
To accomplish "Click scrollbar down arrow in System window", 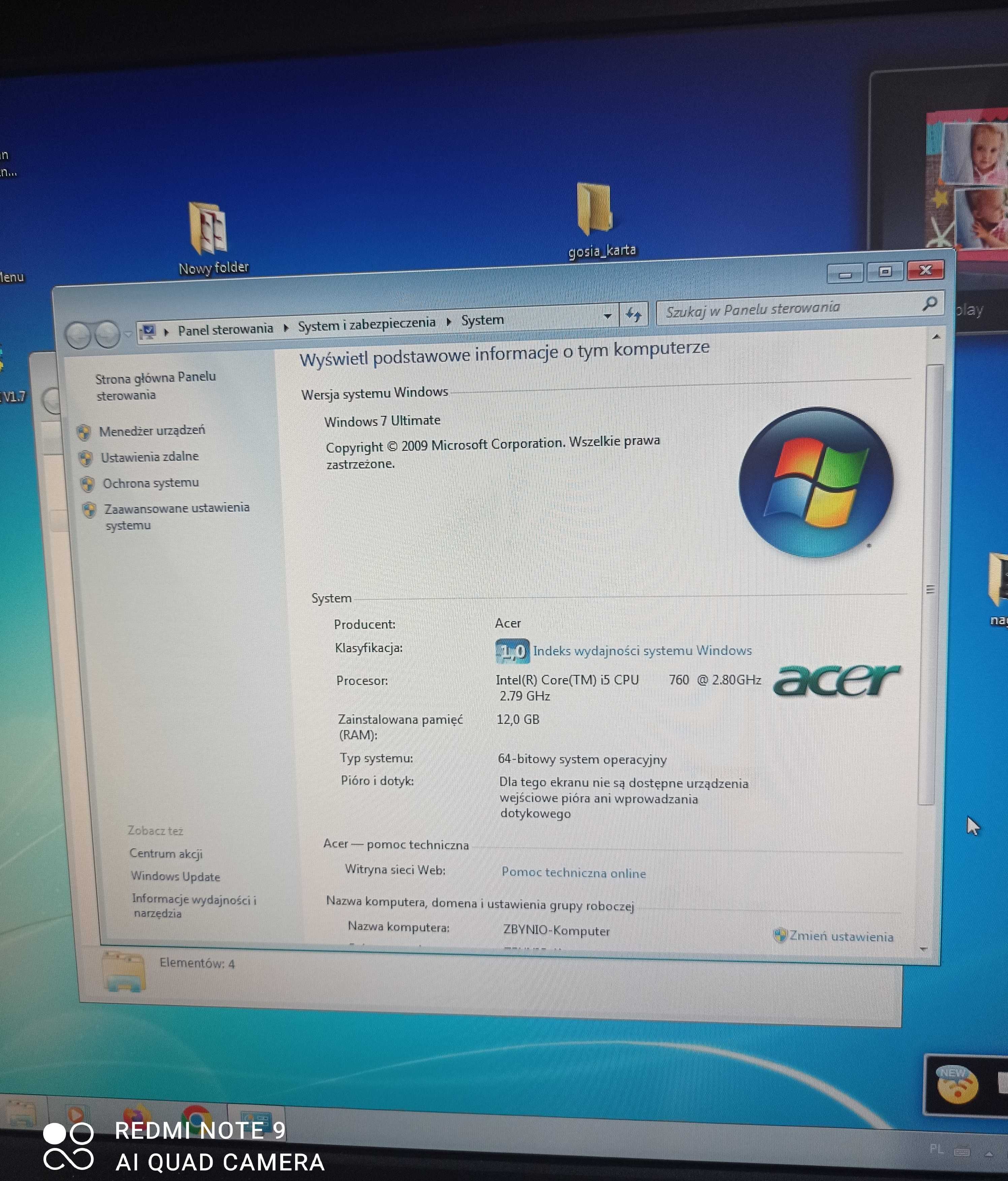I will click(924, 950).
